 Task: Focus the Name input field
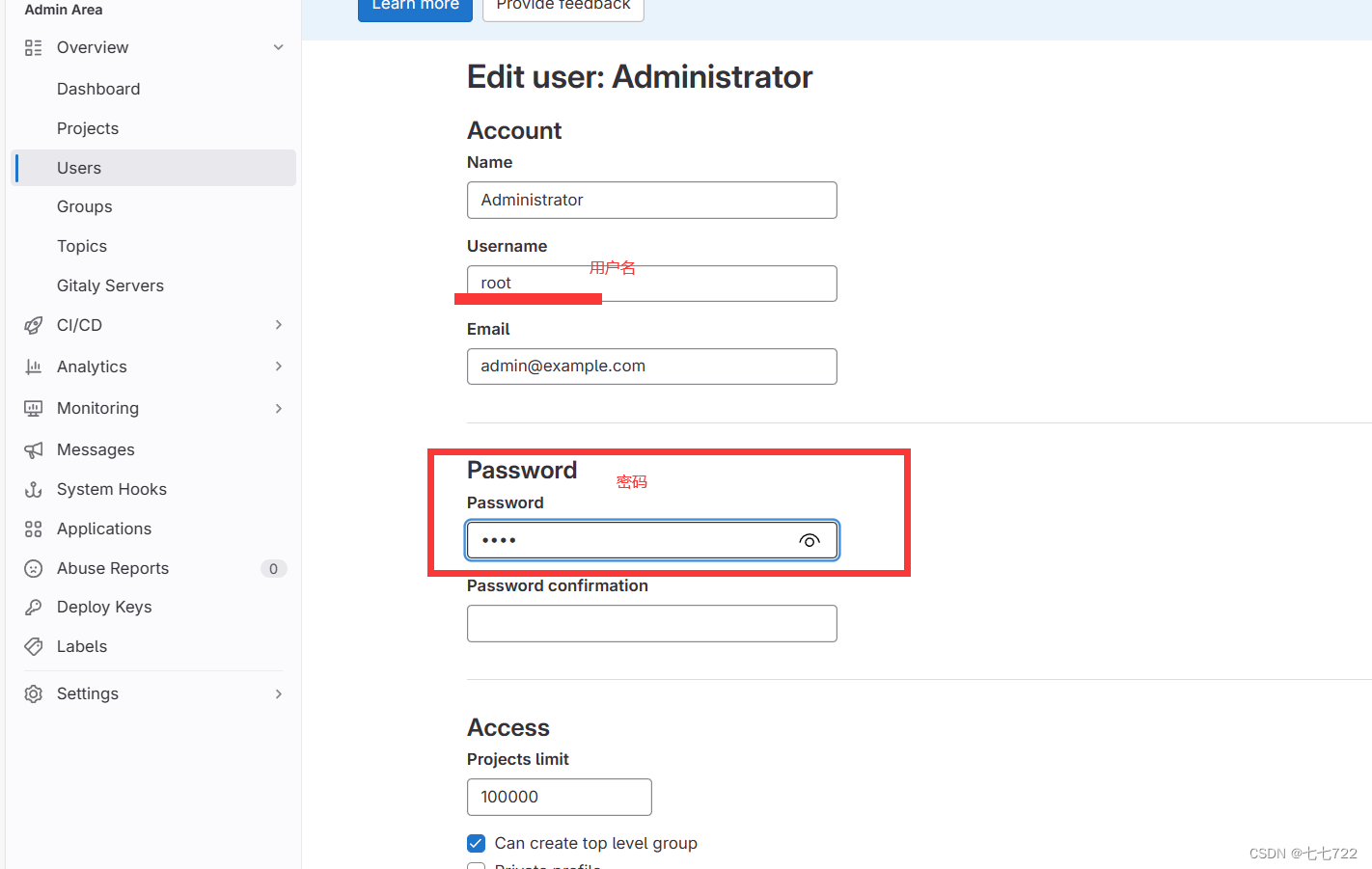coord(652,200)
